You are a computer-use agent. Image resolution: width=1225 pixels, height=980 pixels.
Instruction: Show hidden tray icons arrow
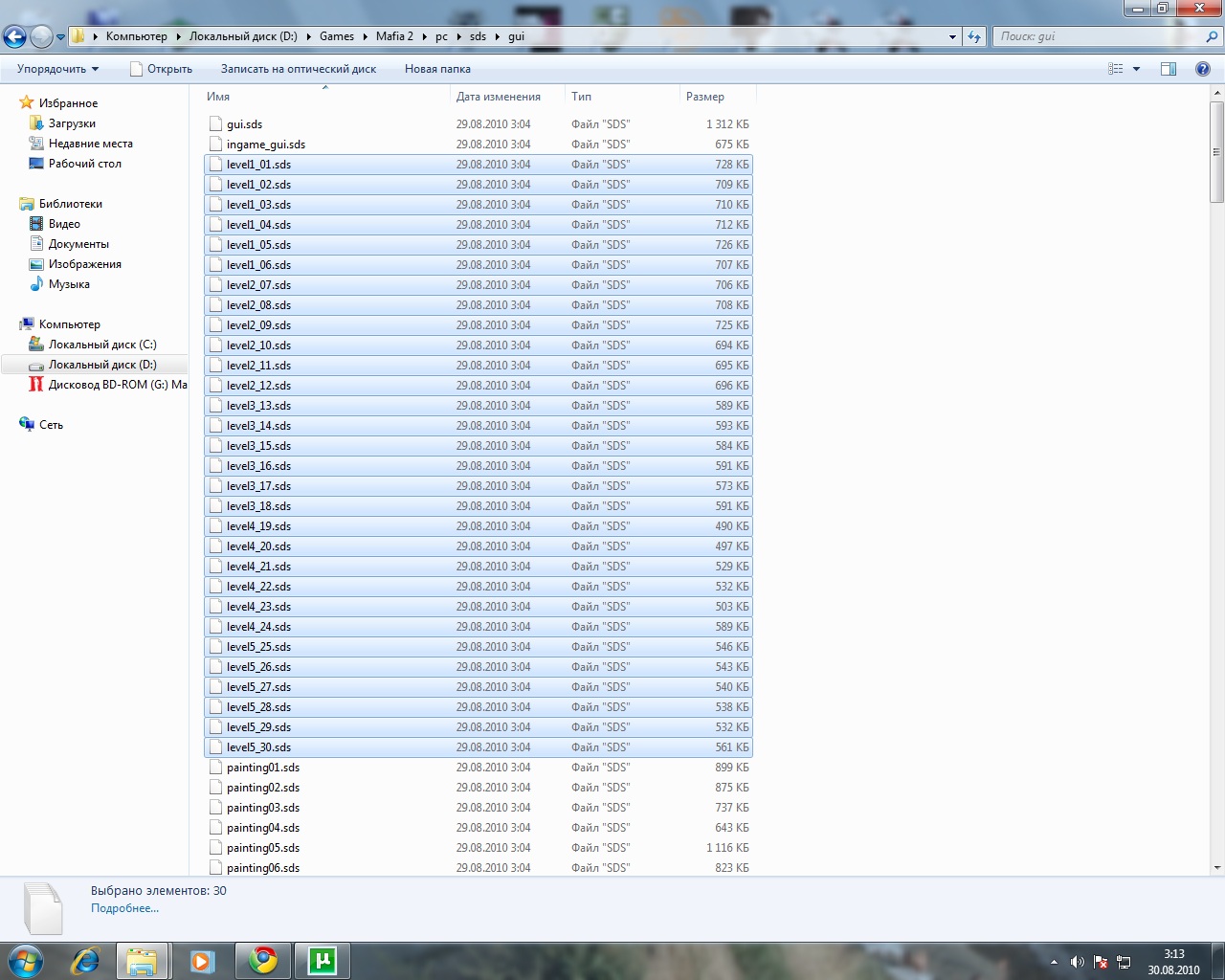[1055, 962]
